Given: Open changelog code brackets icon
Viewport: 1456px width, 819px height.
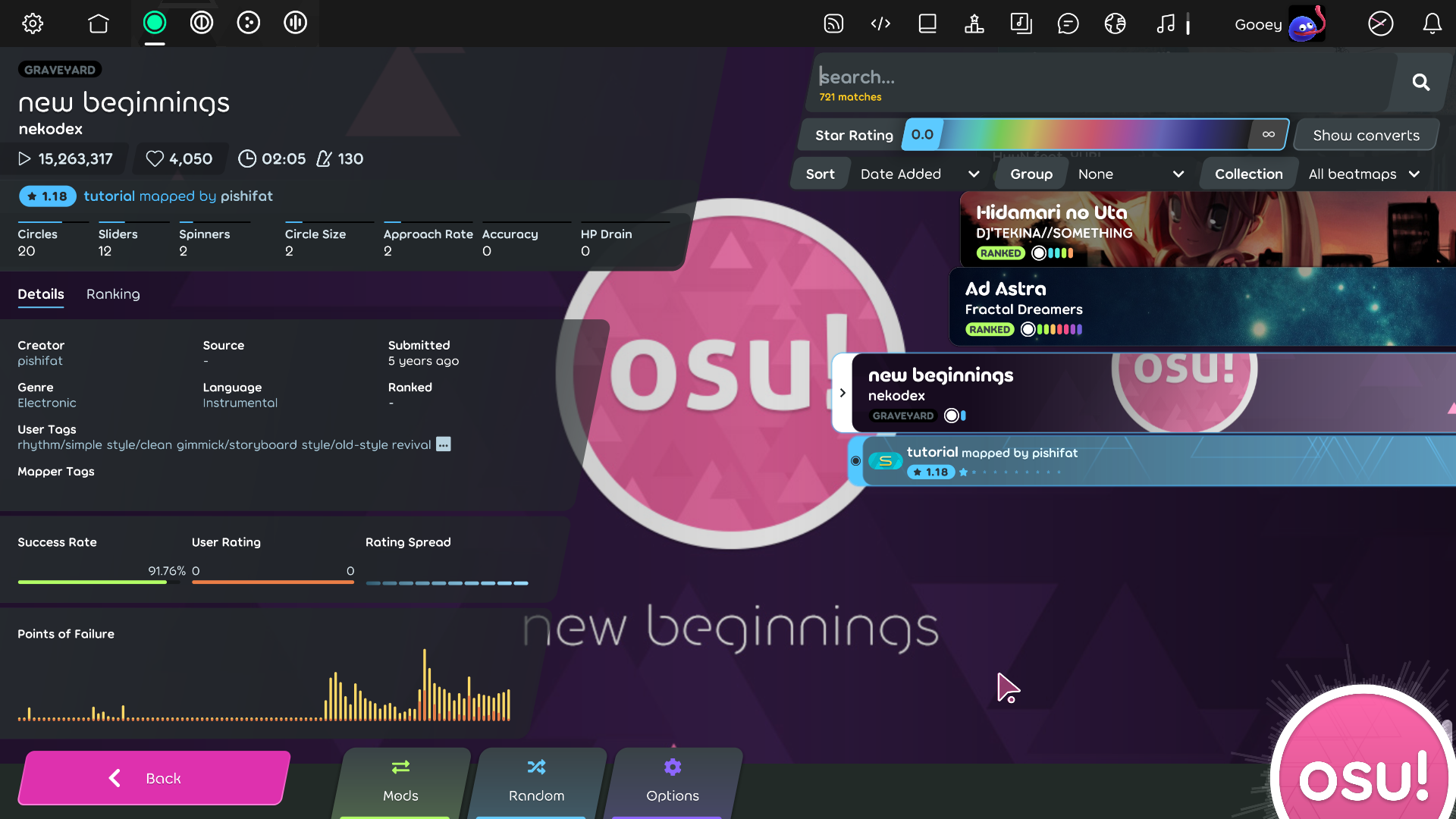Looking at the screenshot, I should tap(880, 24).
